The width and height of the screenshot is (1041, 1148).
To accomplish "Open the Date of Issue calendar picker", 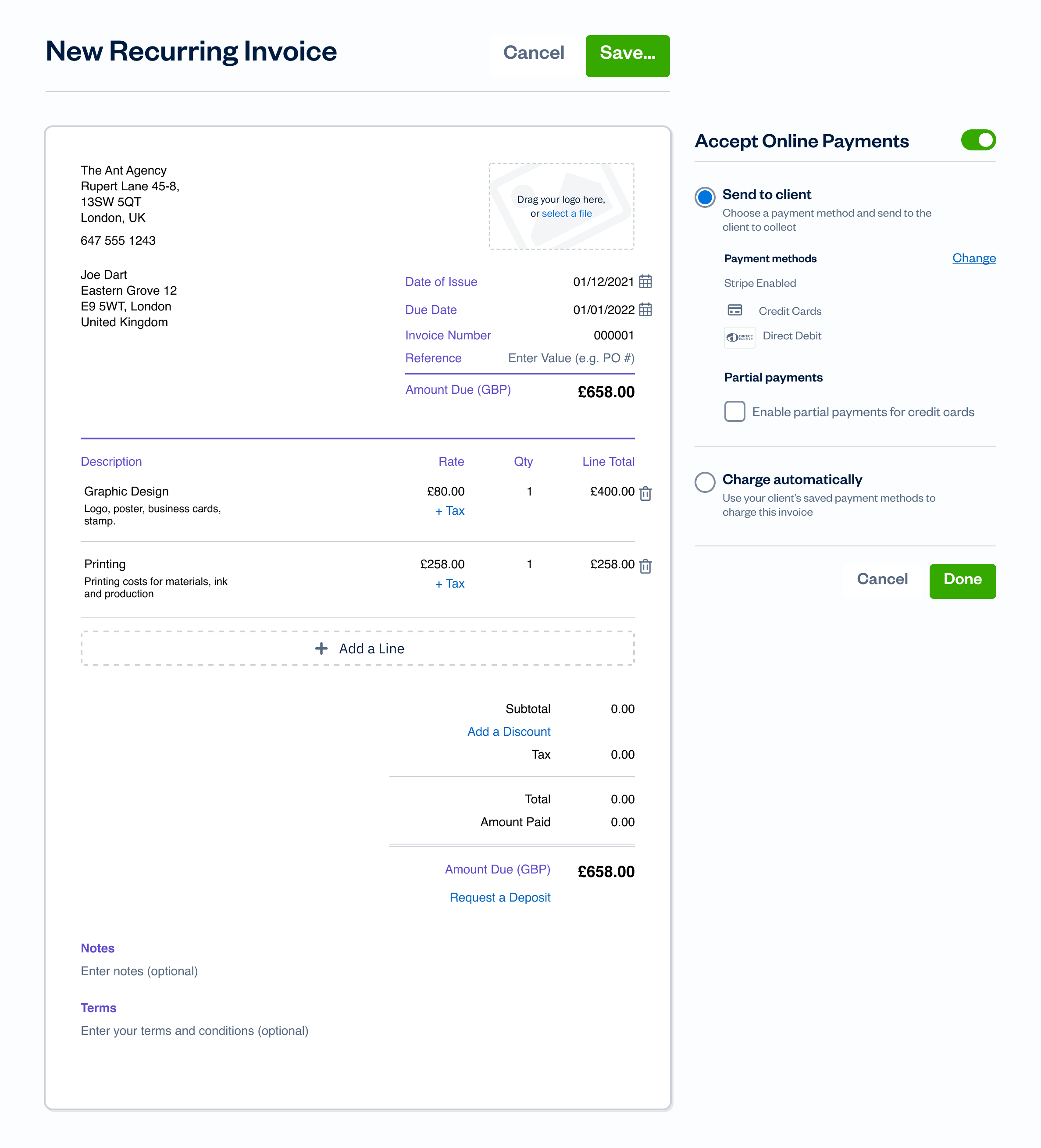I will point(645,282).
